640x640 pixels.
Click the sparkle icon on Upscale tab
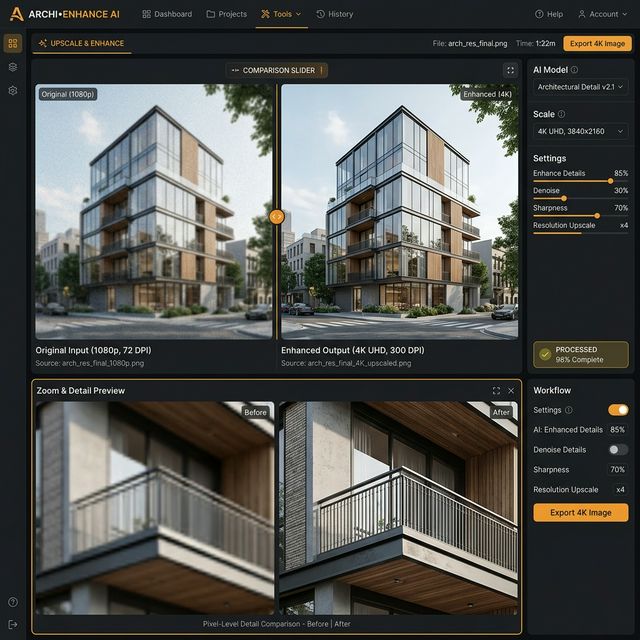pyautogui.click(x=42, y=43)
